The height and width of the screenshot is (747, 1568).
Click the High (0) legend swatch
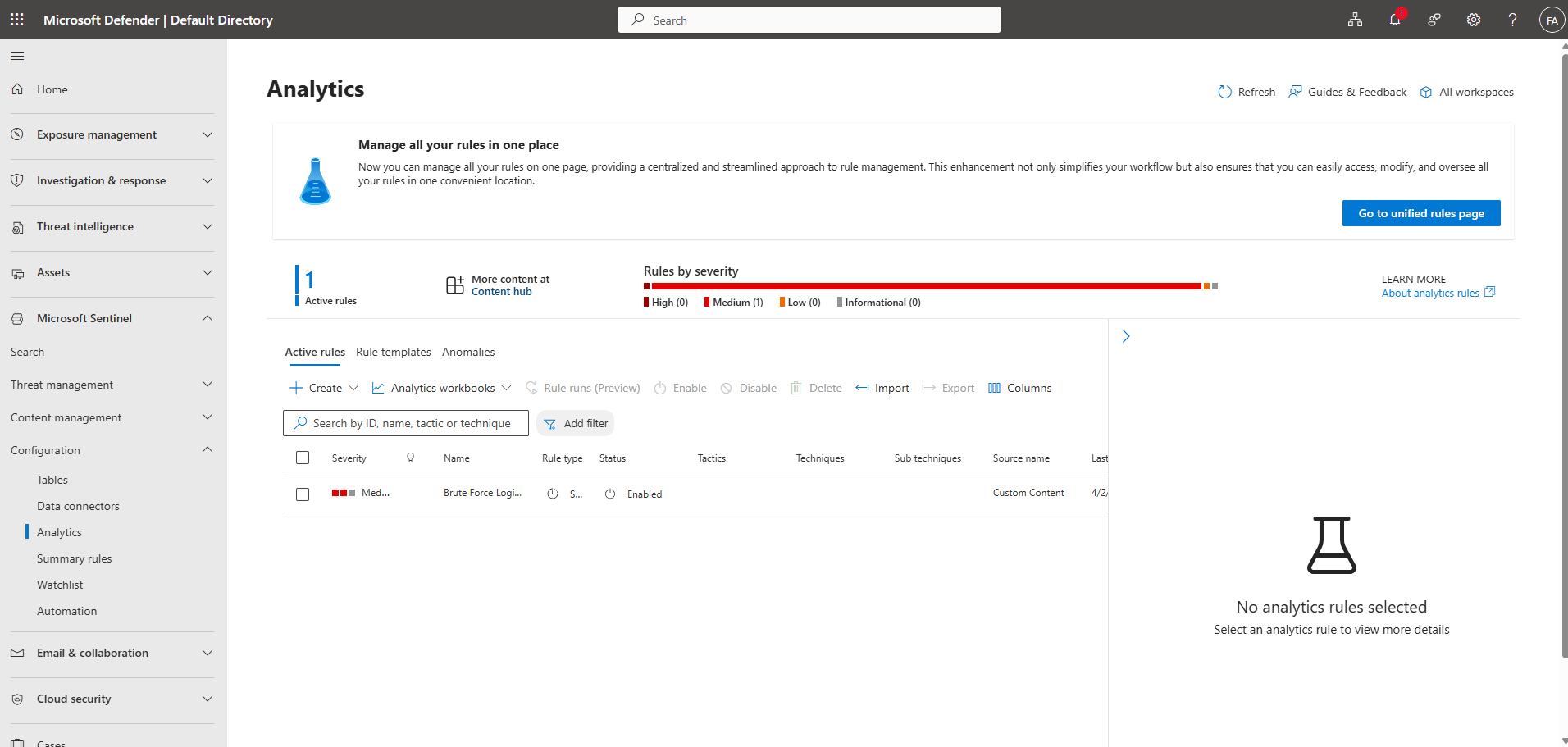point(646,302)
